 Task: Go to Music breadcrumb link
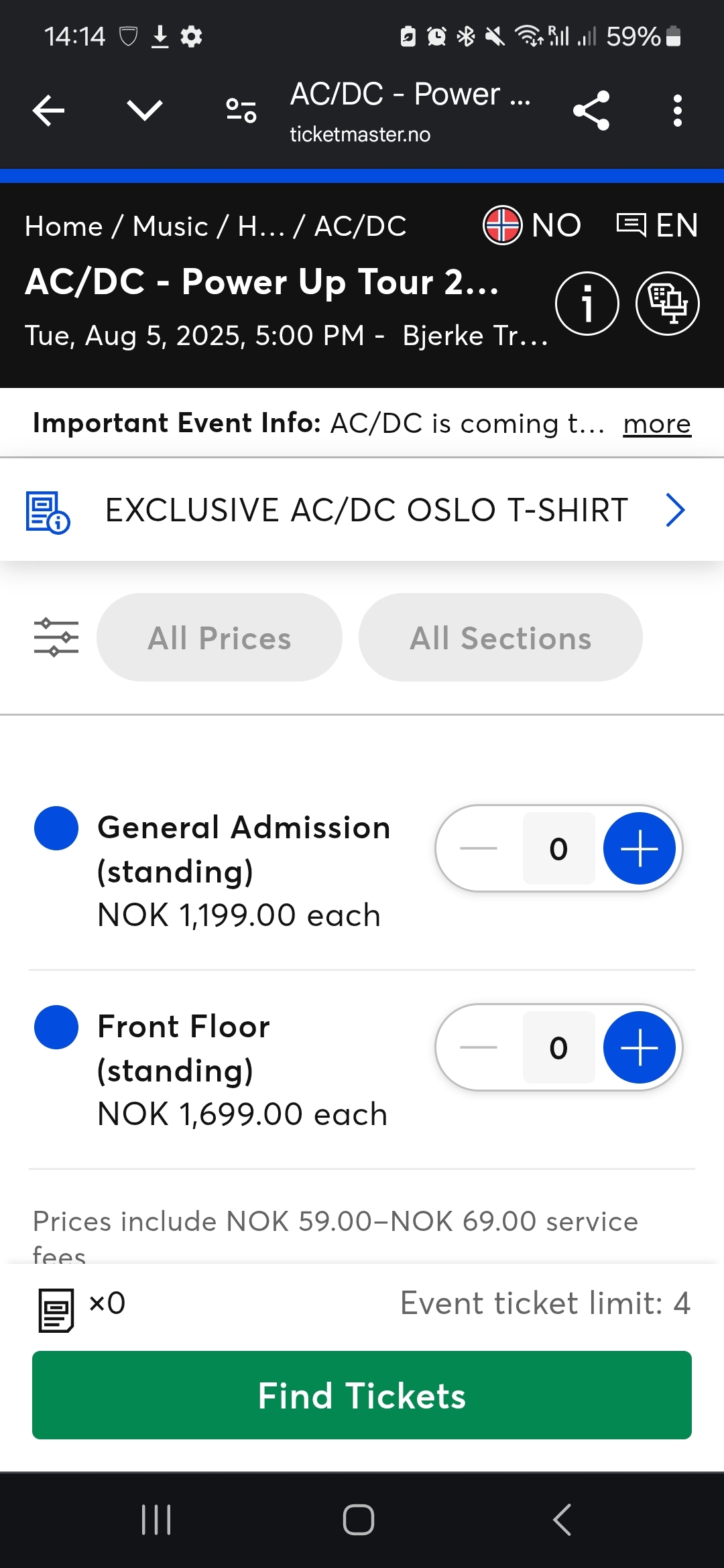170,226
